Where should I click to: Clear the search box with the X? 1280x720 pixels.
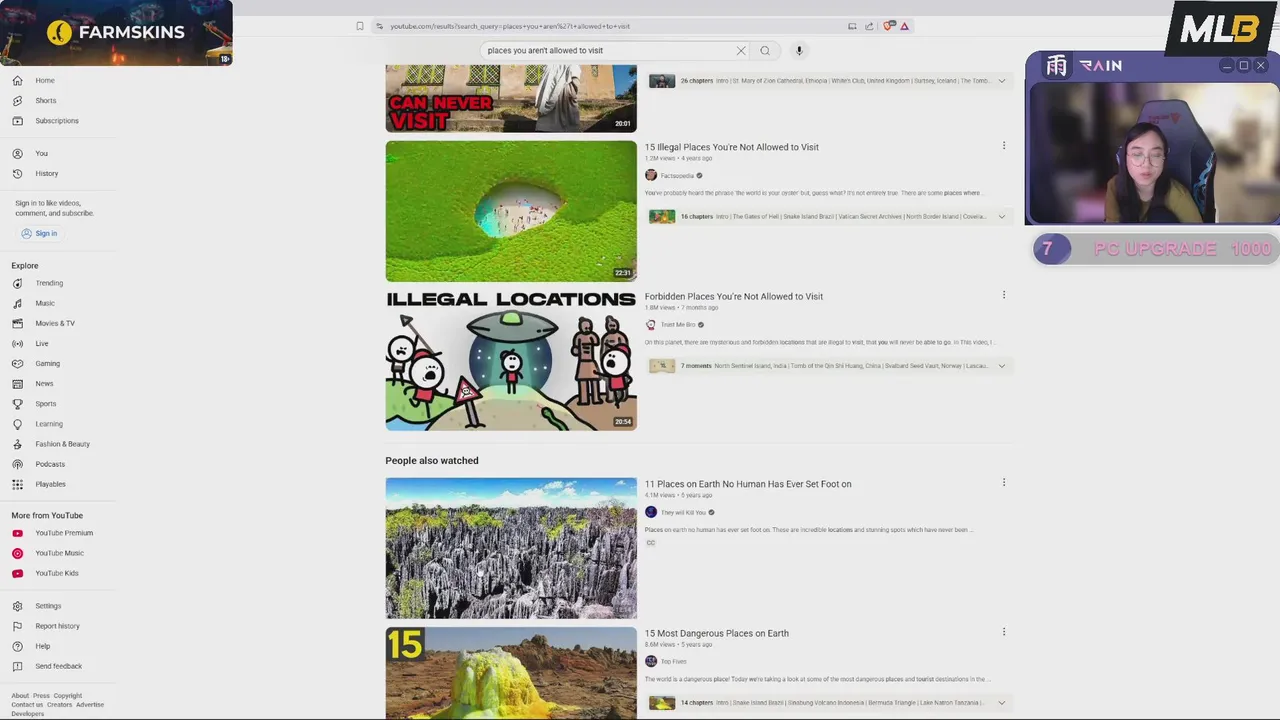click(741, 50)
